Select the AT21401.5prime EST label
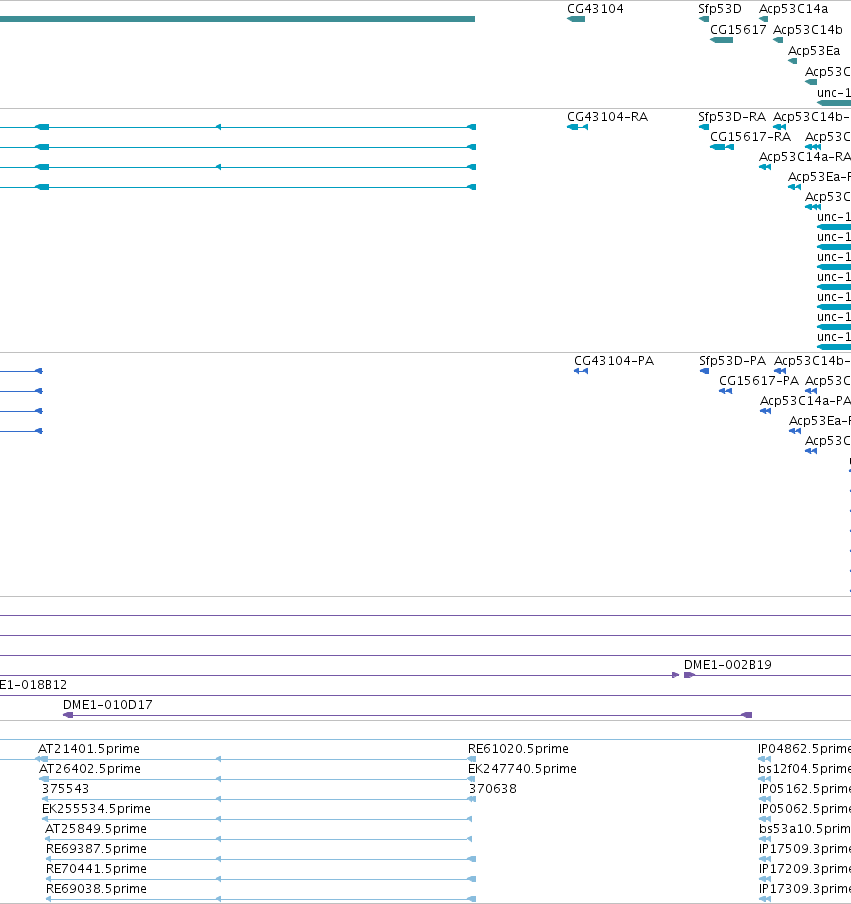This screenshot has height=904, width=851. pyautogui.click(x=89, y=749)
